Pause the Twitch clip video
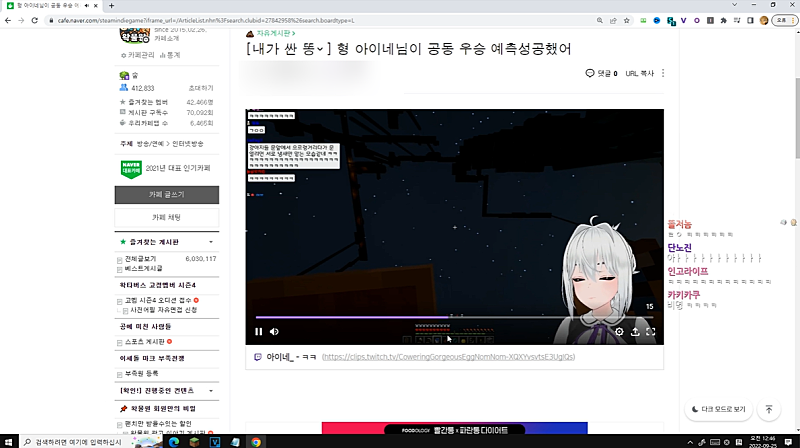The width and height of the screenshot is (800, 448). 259,332
